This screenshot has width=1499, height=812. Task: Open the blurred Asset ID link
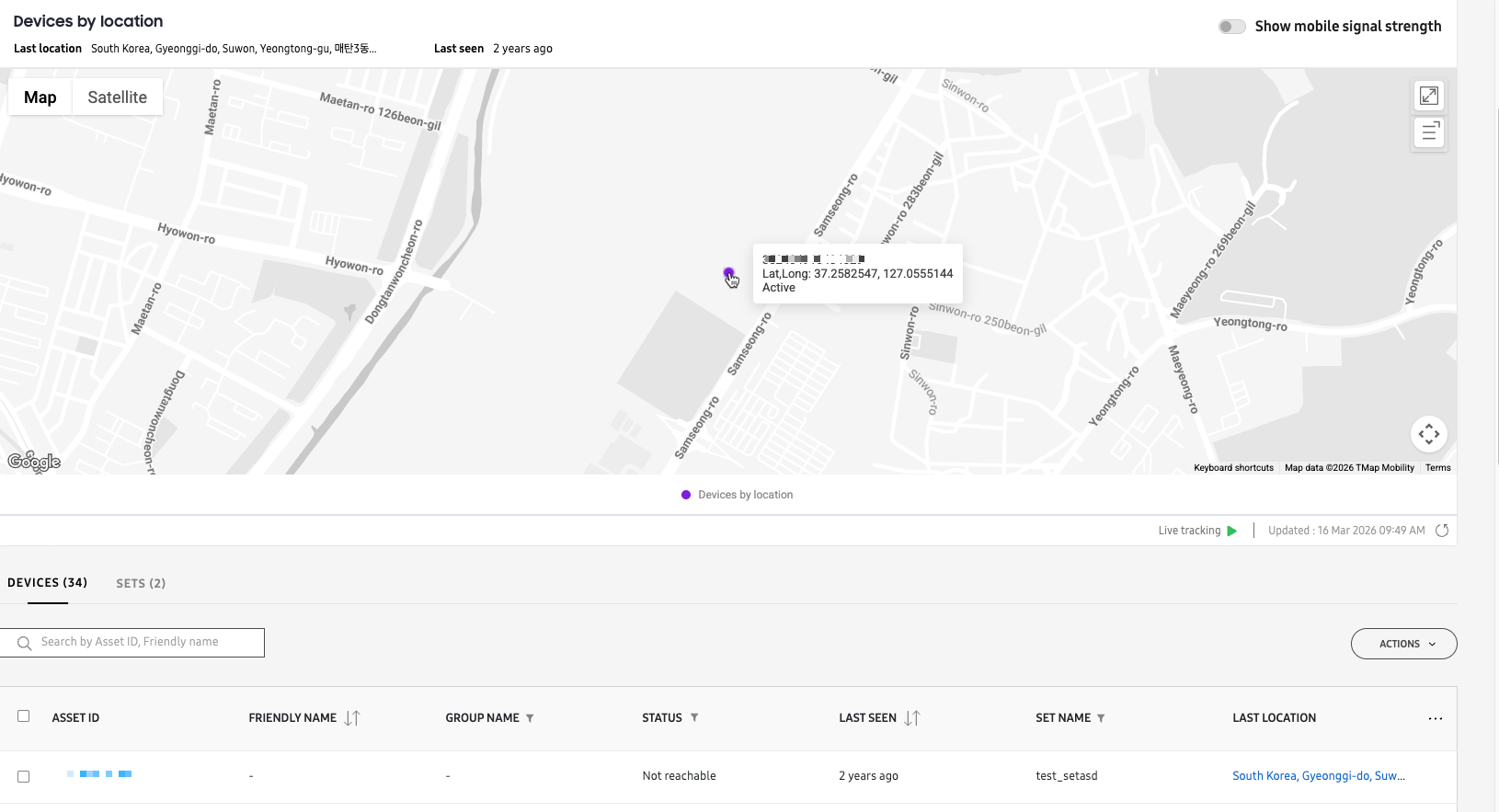99,774
